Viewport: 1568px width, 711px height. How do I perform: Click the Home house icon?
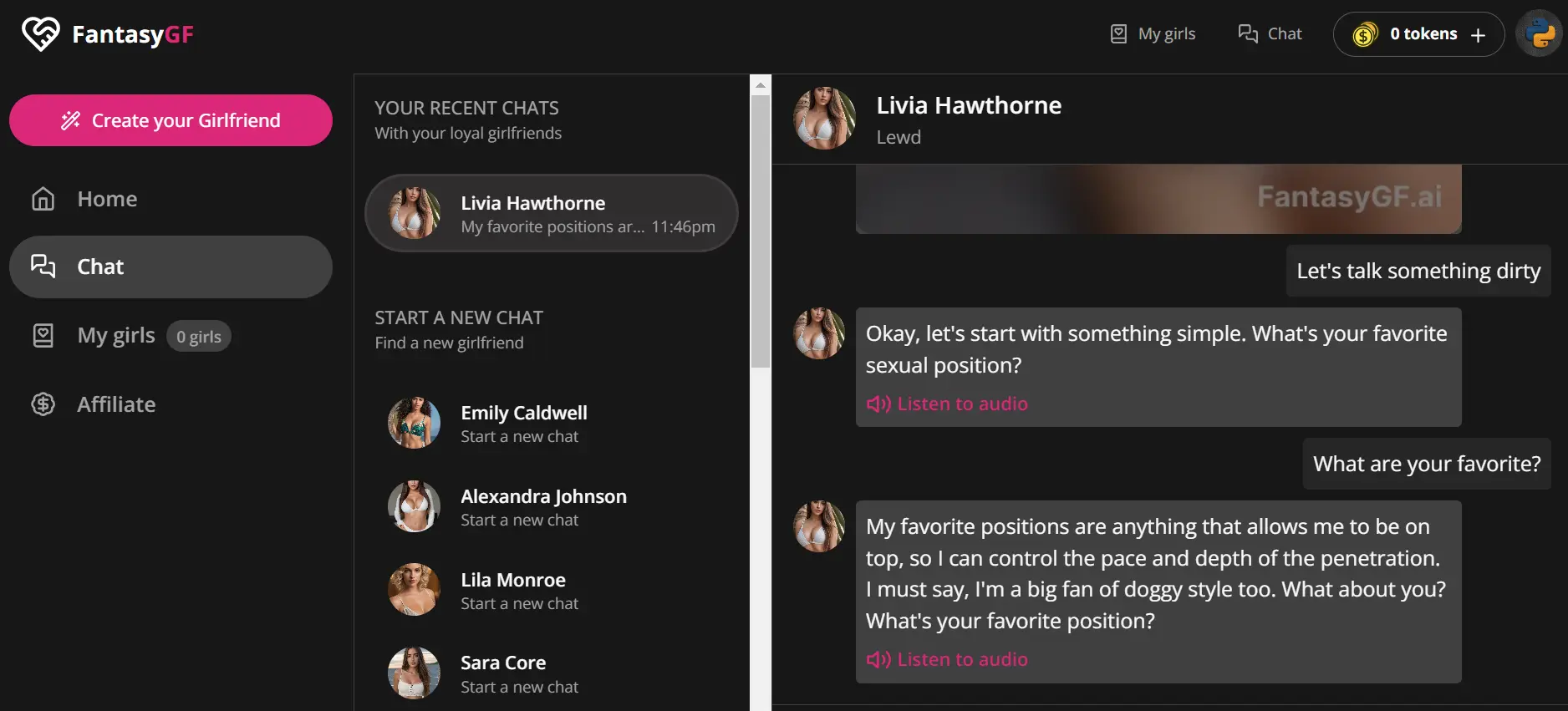coord(43,199)
